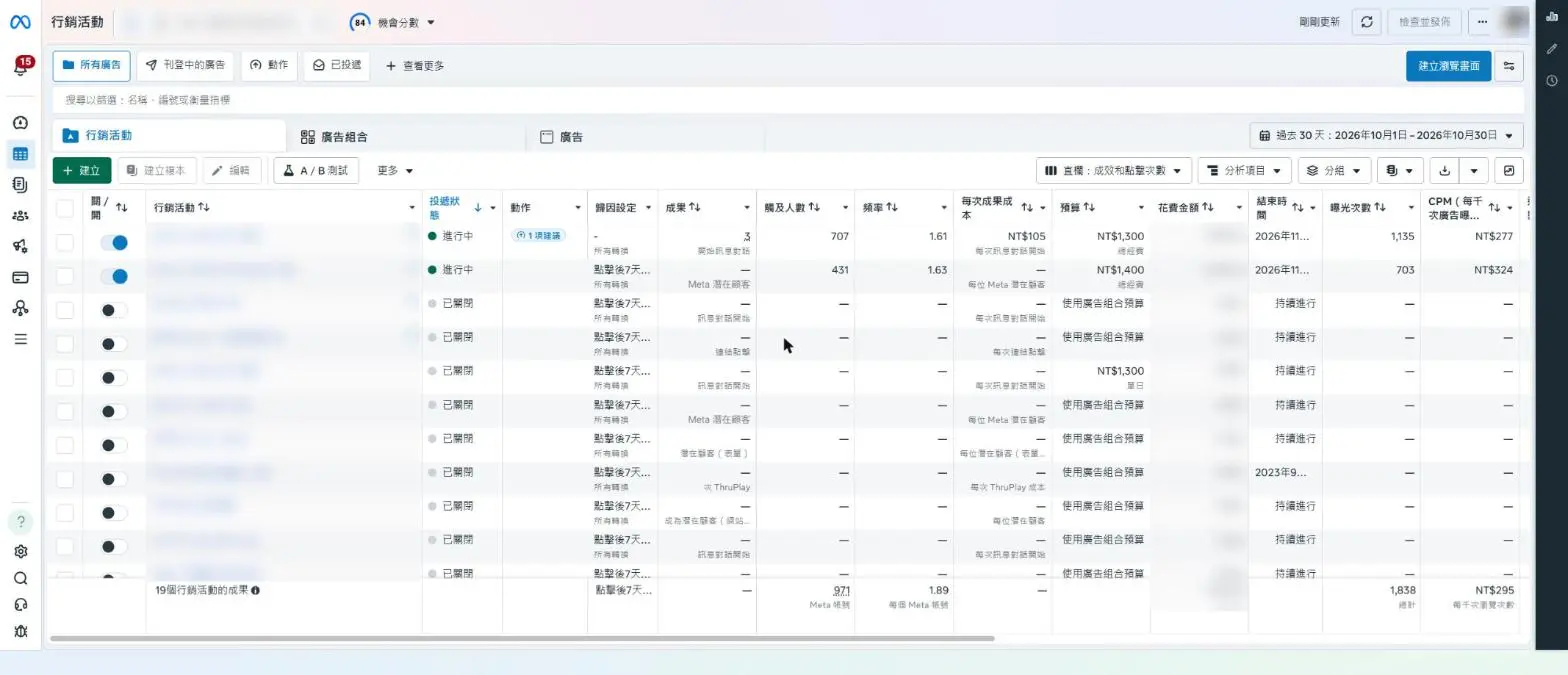Select the 所有廣告 view tab
The width and height of the screenshot is (1568, 675).
tap(92, 65)
